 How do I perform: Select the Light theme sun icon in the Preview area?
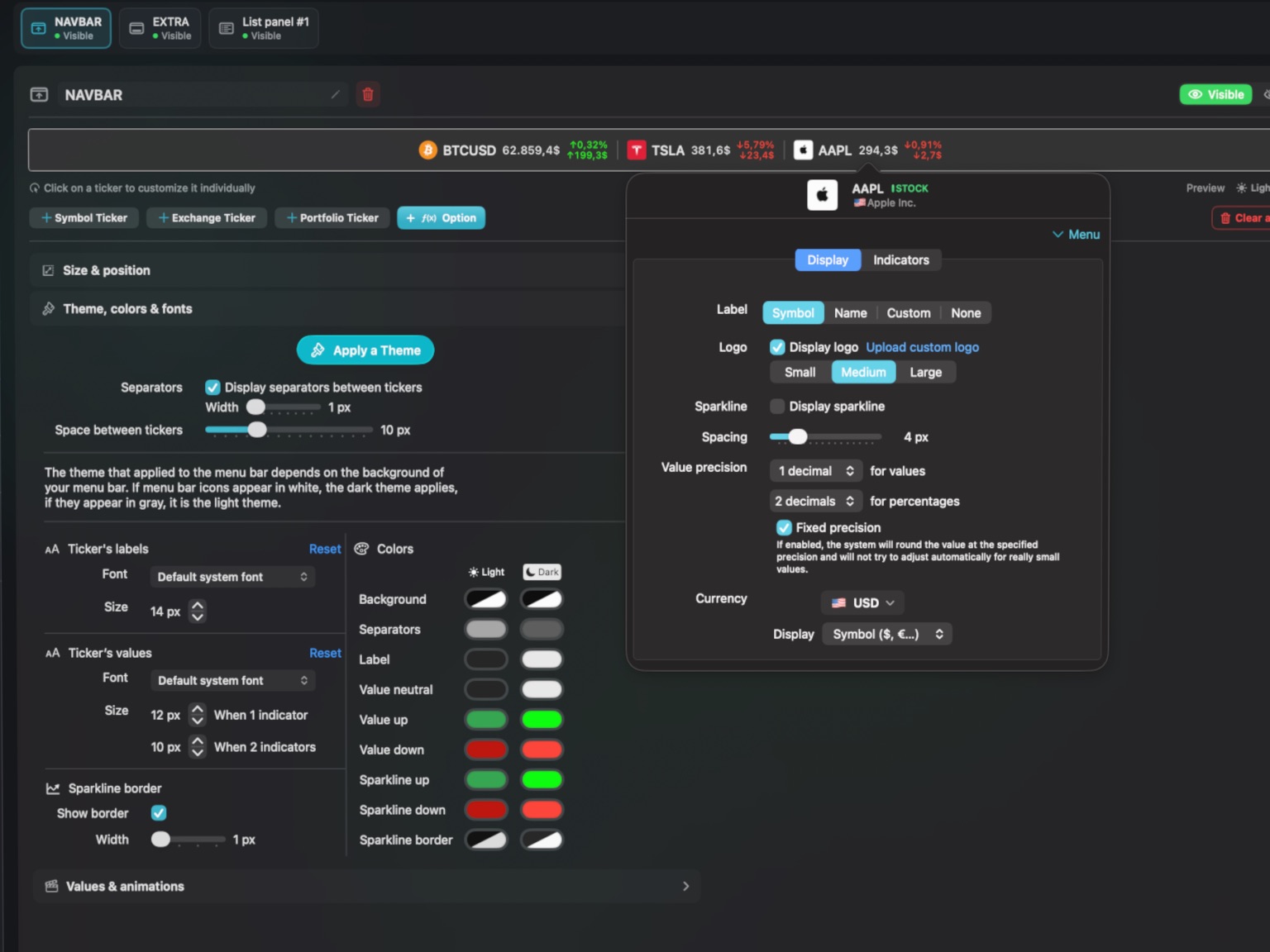tap(1241, 188)
